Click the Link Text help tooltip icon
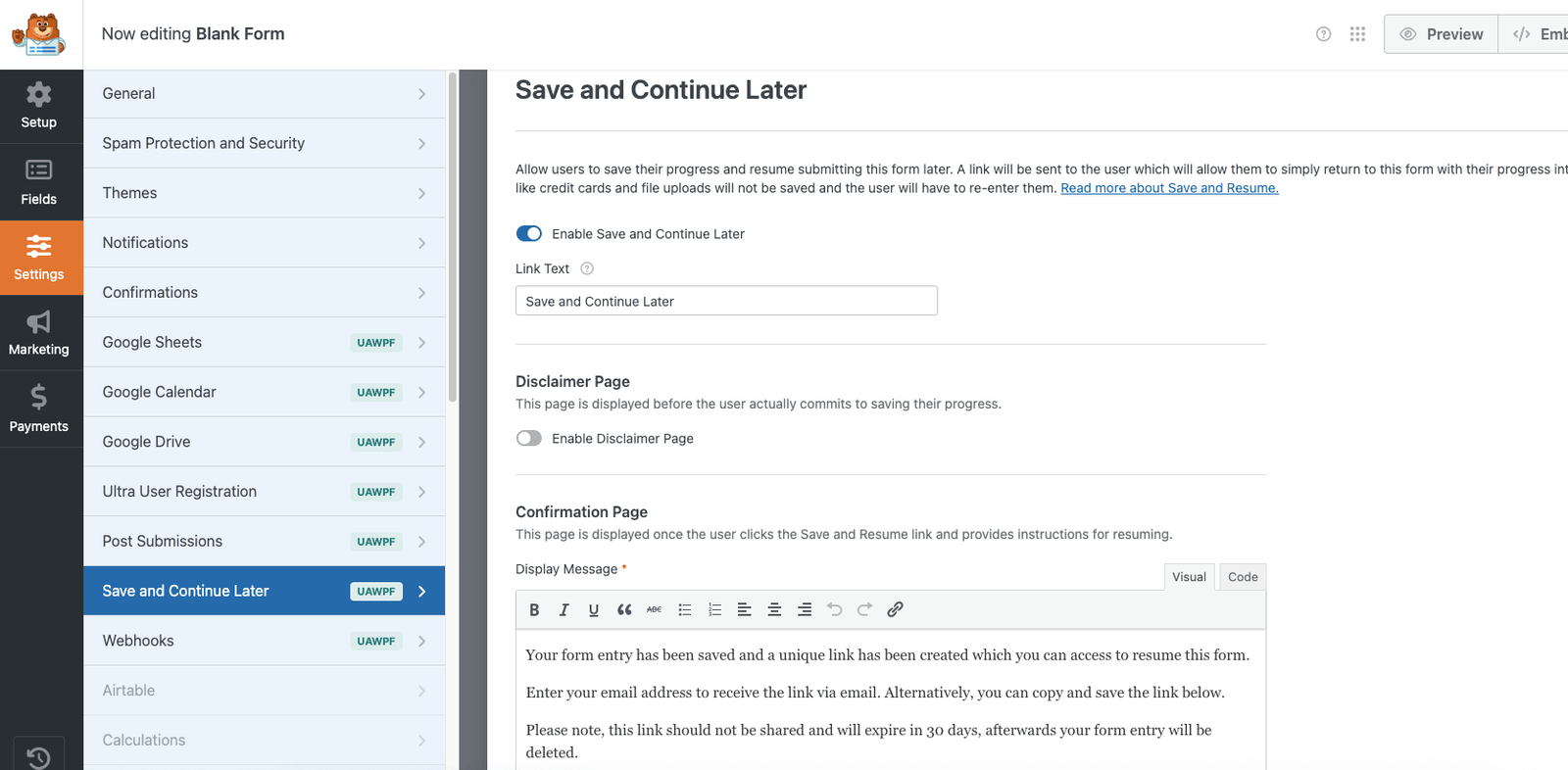 [587, 268]
